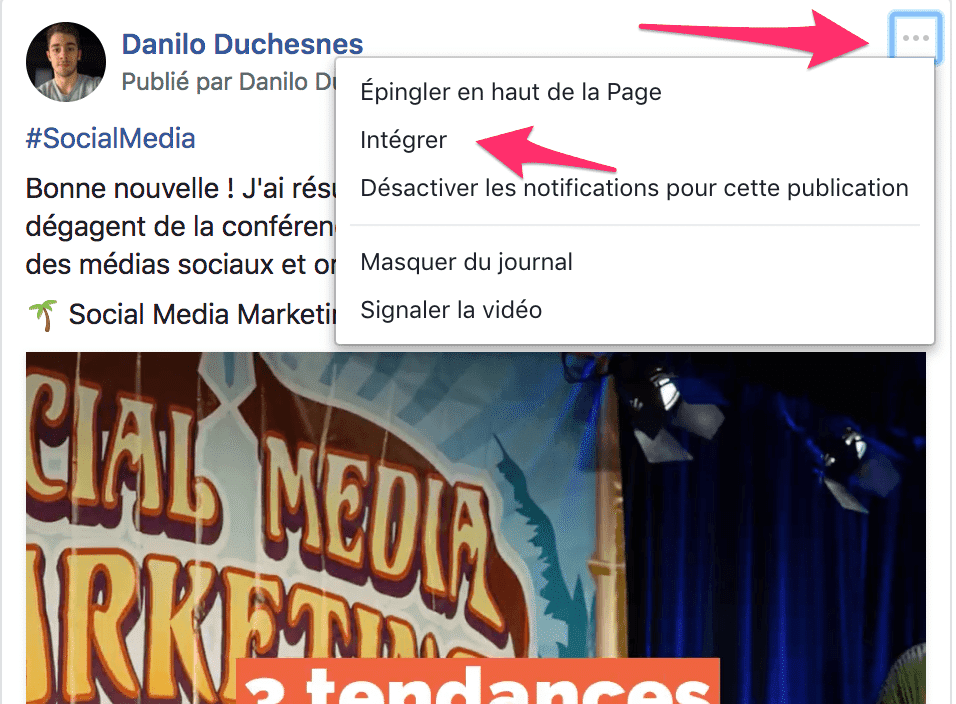Select Désactiver les notifications pour cette publication

(634, 188)
